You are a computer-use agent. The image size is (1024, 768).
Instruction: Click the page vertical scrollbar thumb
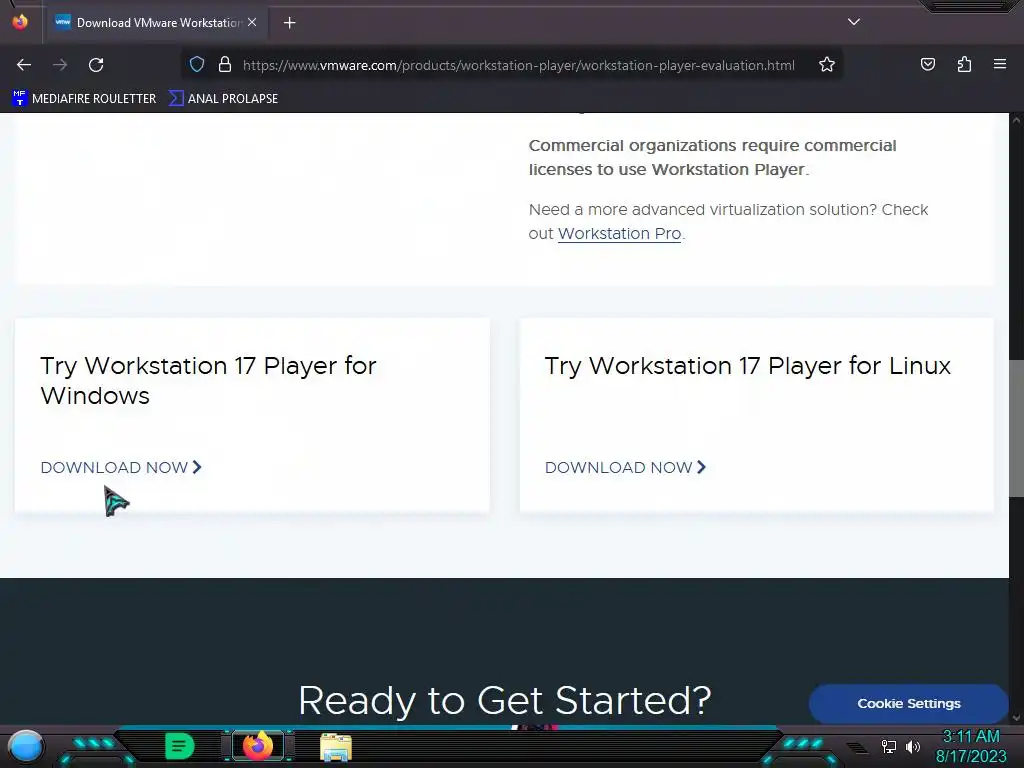point(1016,428)
